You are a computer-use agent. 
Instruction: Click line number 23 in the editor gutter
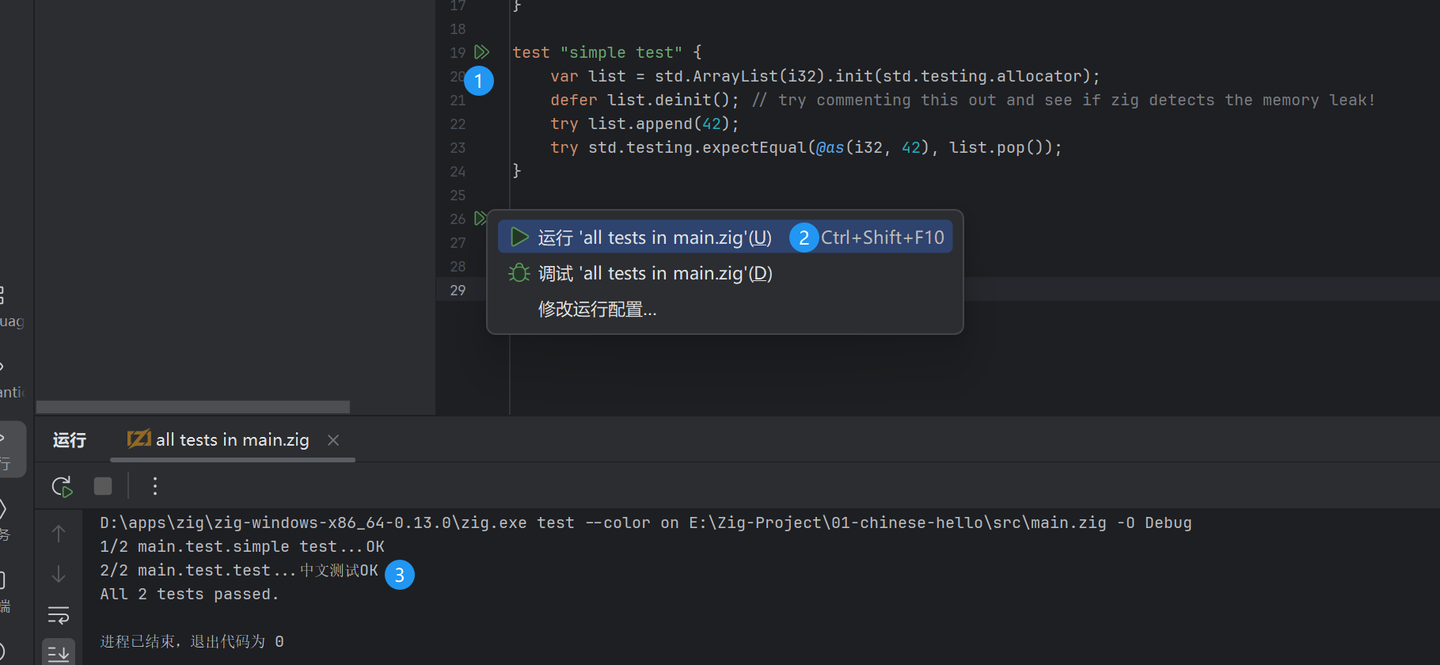[457, 147]
